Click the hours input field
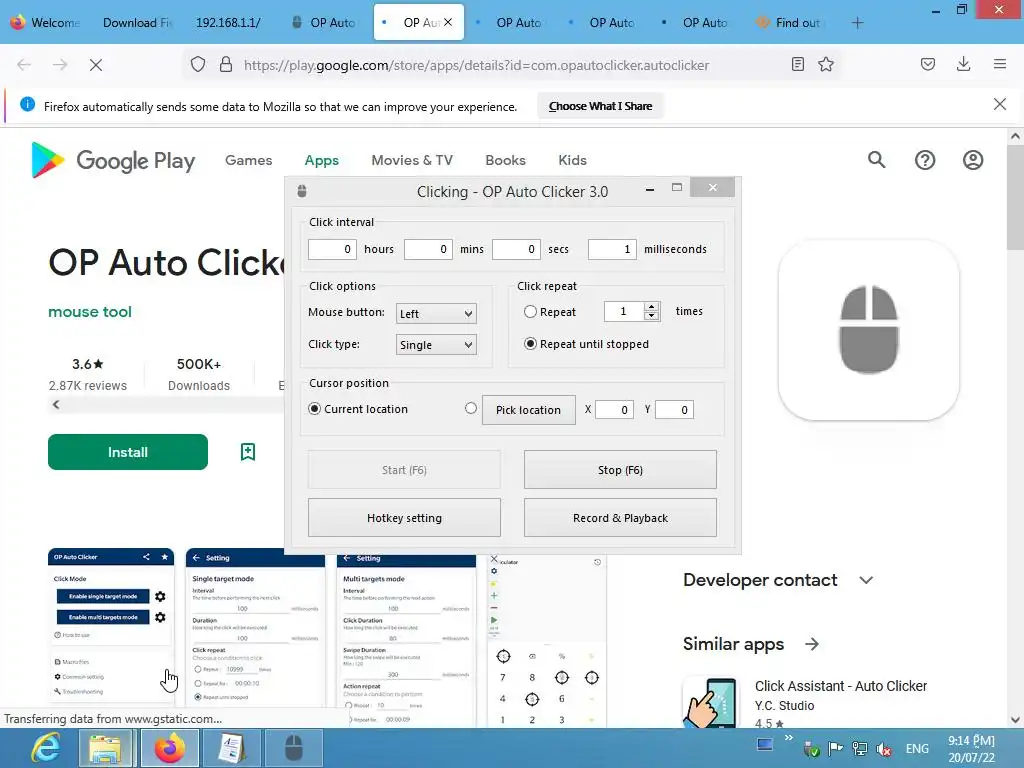 pos(332,249)
